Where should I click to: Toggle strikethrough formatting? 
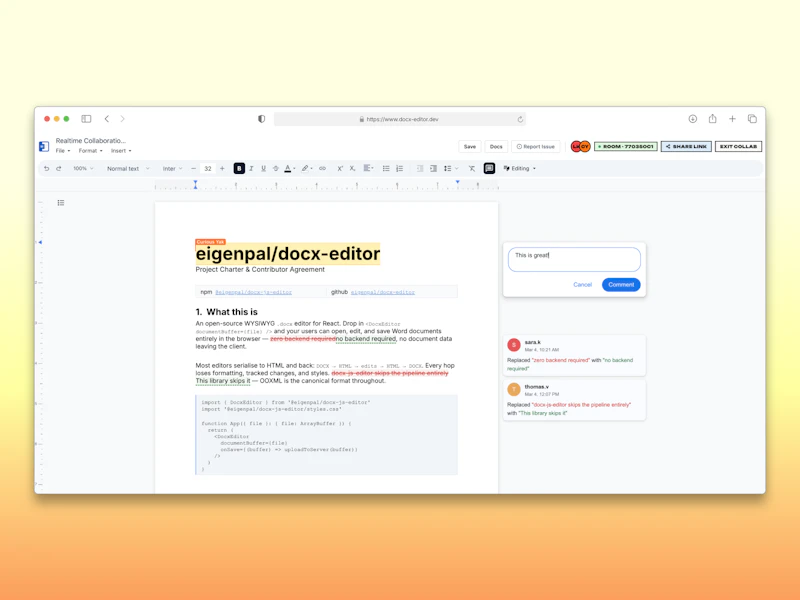click(276, 168)
